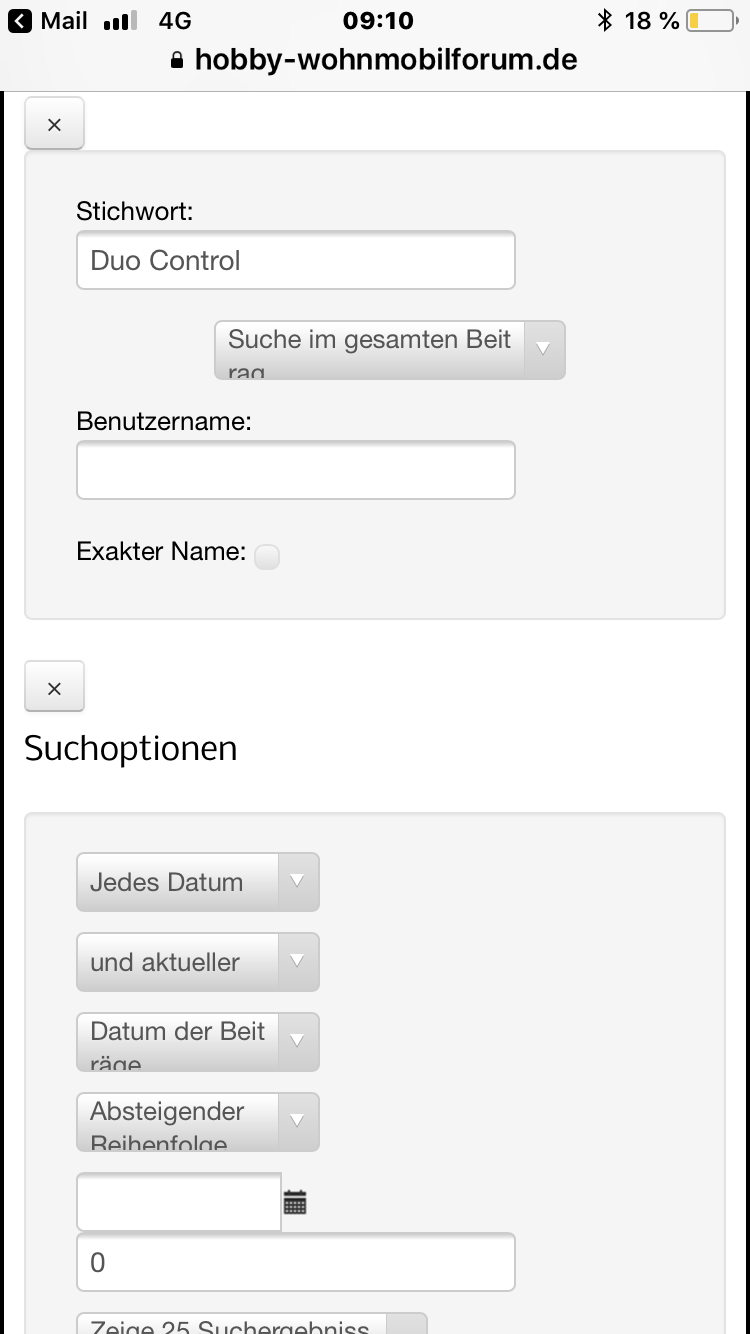Toggle the Exakter Name checkbox

(267, 557)
